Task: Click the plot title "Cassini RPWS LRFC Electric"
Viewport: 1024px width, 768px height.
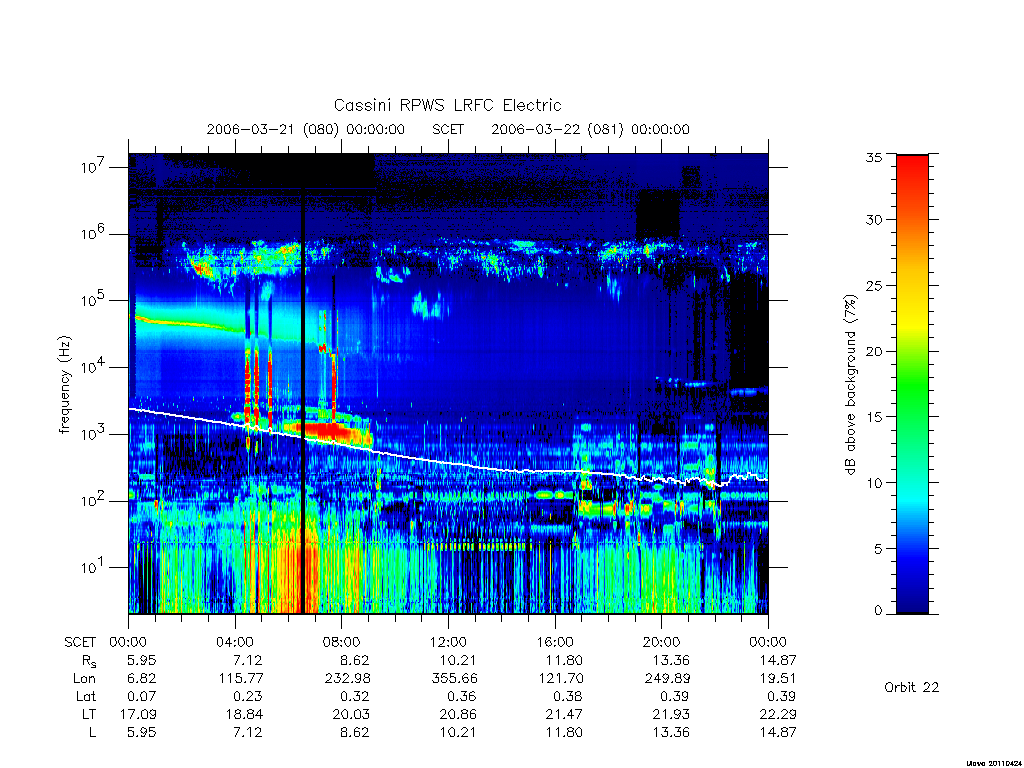Action: click(x=447, y=105)
